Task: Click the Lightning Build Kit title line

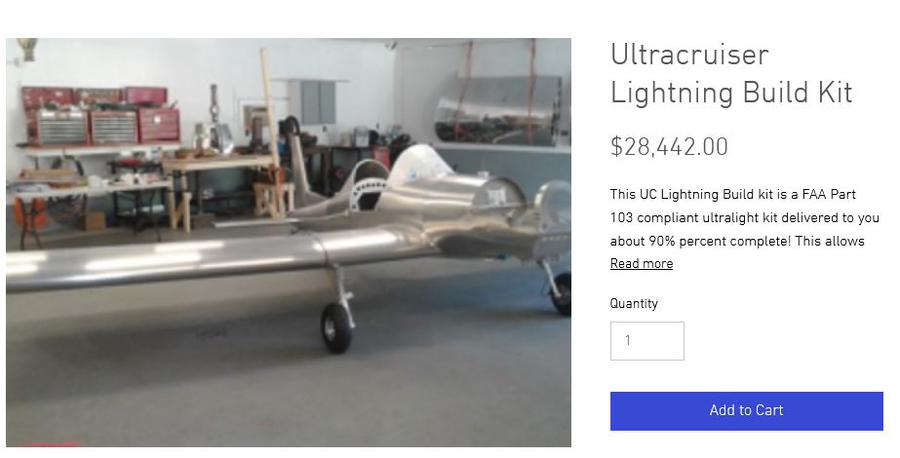Action: [x=731, y=93]
